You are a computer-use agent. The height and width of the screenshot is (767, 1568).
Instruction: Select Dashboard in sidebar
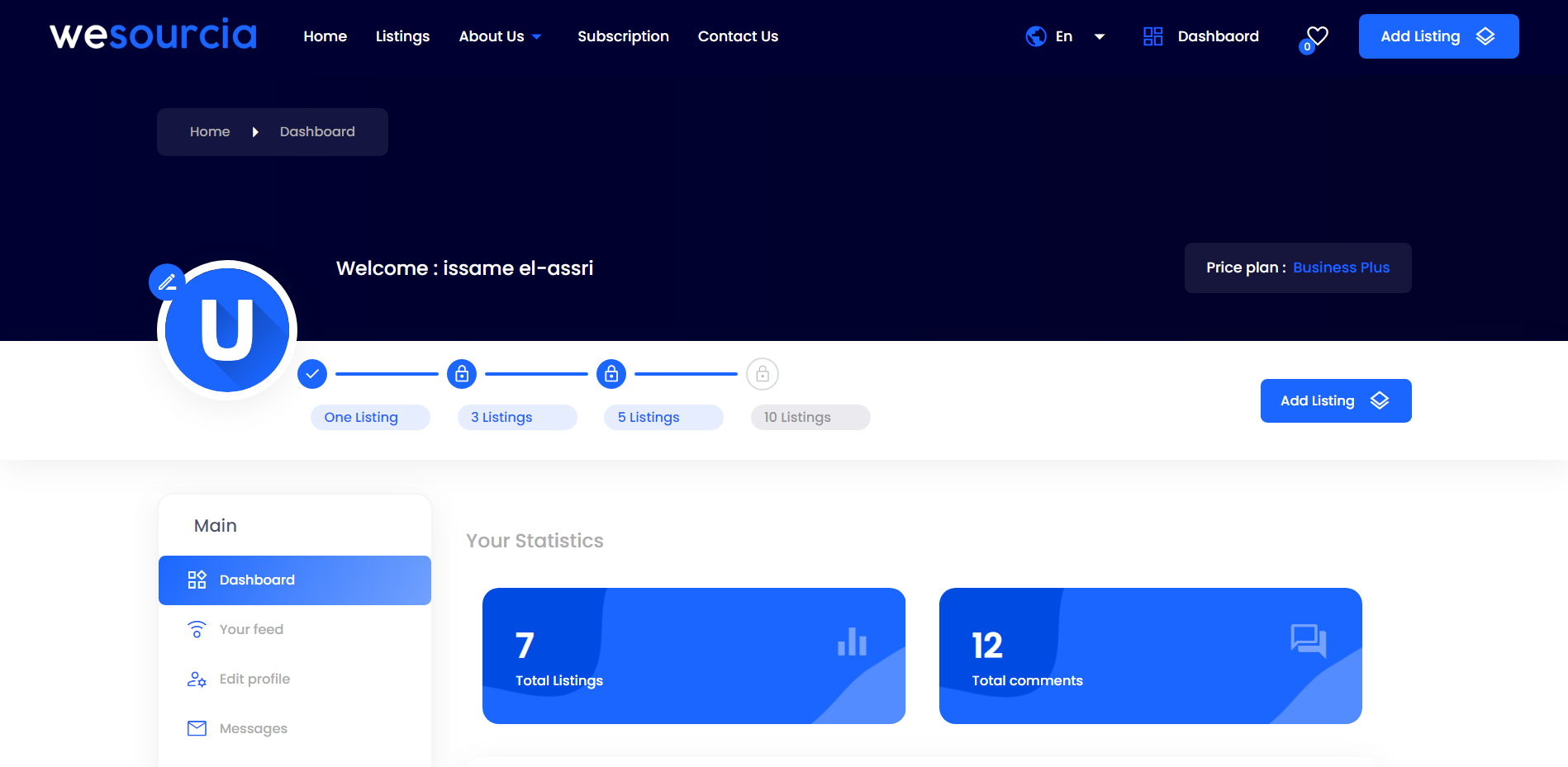(295, 580)
